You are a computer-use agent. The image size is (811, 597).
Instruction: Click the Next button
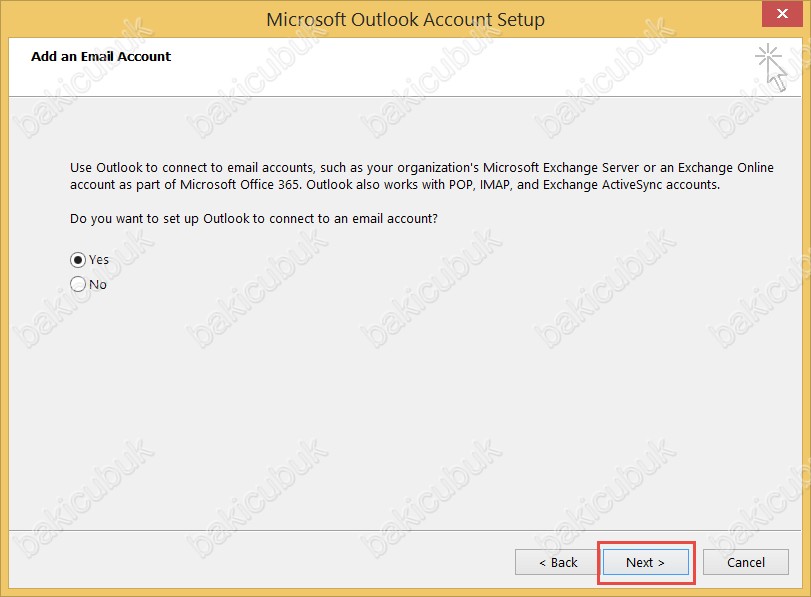(645, 562)
